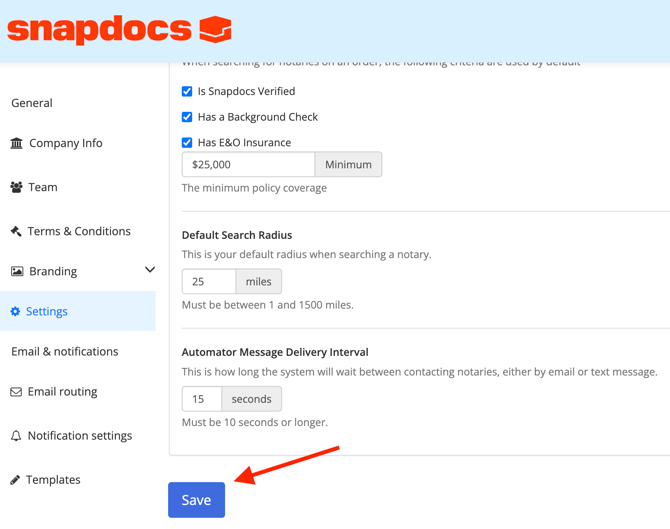The height and width of the screenshot is (529, 670).
Task: Open the General section
Action: [32, 103]
